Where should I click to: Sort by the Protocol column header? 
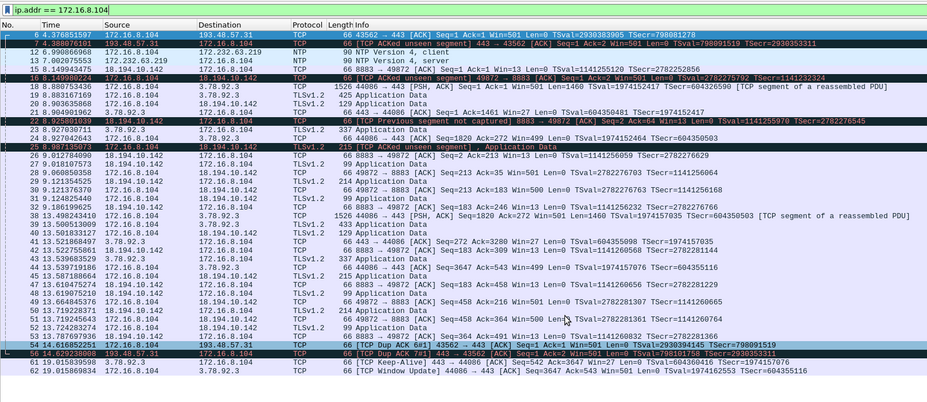pos(307,24)
